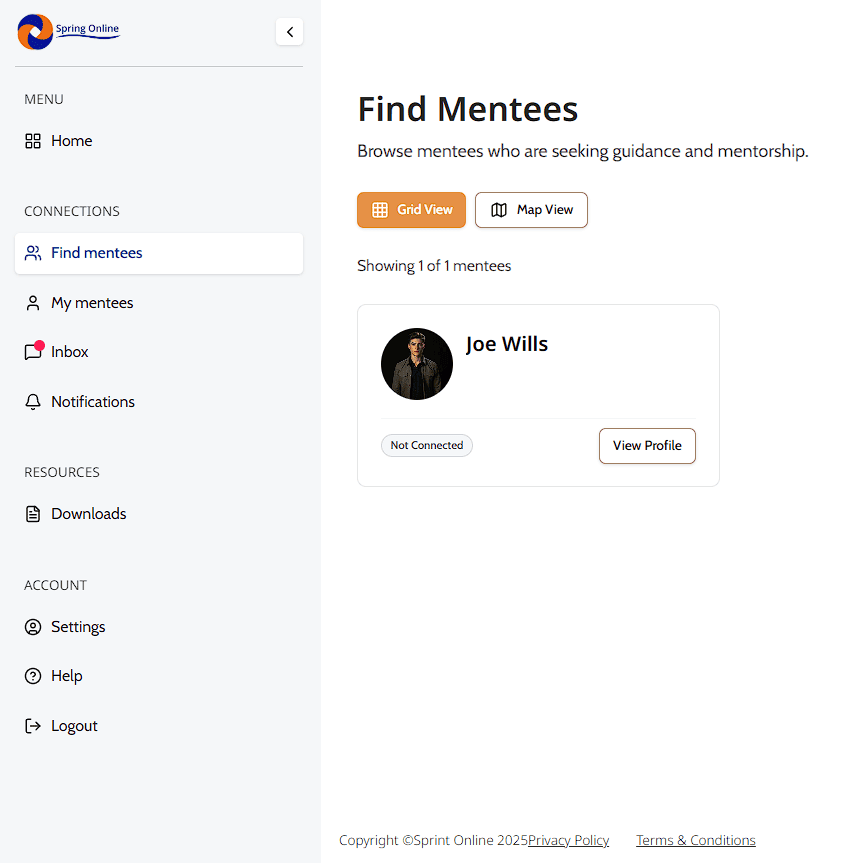The width and height of the screenshot is (846, 863).
Task: Collapse the sidebar with the chevron button
Action: pos(289,31)
